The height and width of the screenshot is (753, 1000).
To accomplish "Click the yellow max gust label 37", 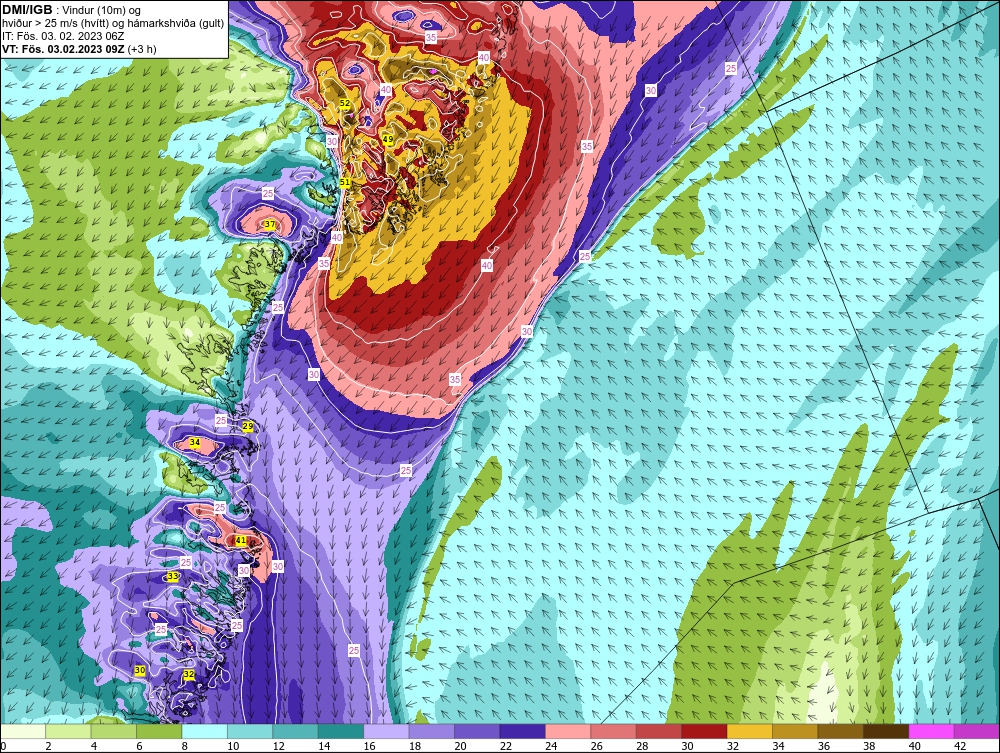I will point(270,224).
